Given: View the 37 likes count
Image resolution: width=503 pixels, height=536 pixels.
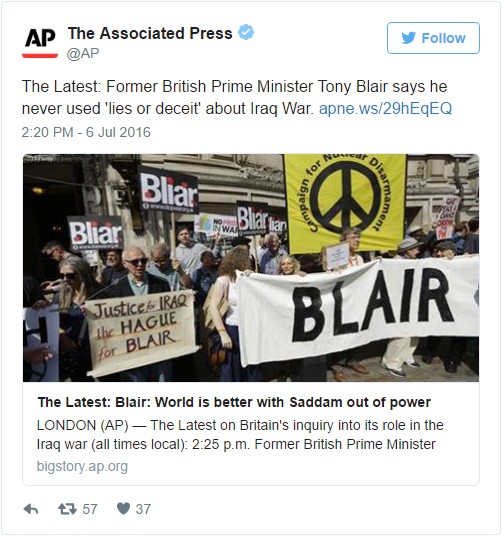Looking at the screenshot, I should 143,509.
